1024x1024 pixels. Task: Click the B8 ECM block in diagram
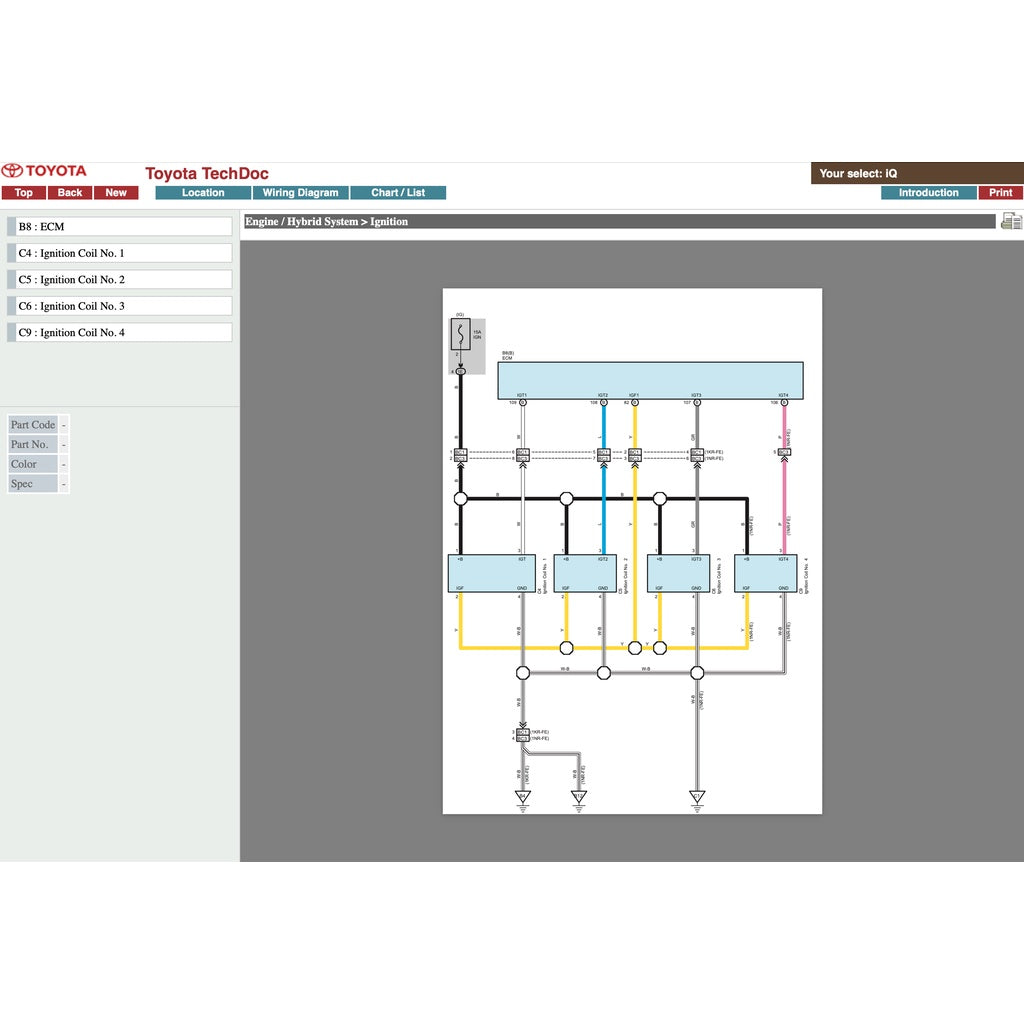tap(650, 381)
